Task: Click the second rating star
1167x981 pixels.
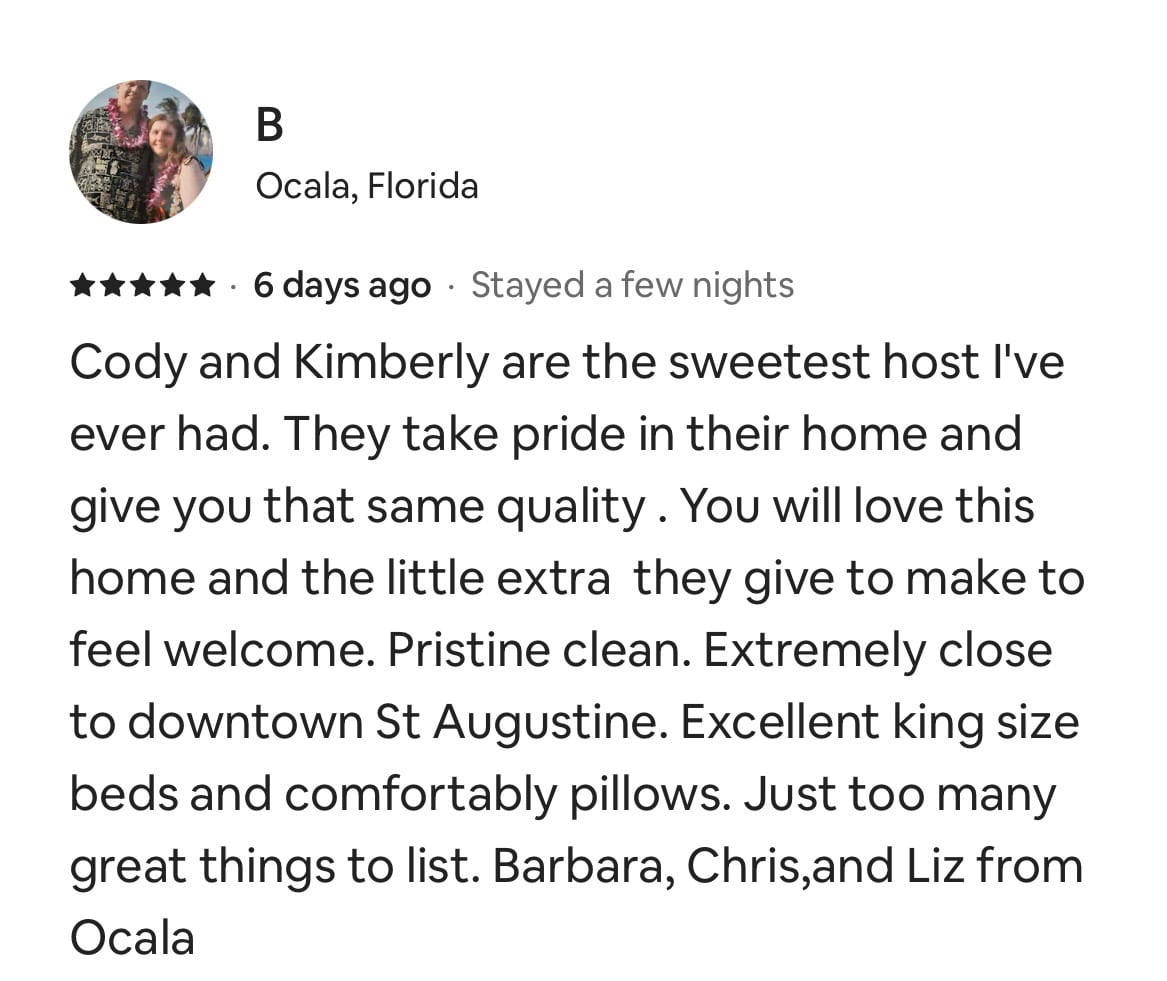Action: 112,285
